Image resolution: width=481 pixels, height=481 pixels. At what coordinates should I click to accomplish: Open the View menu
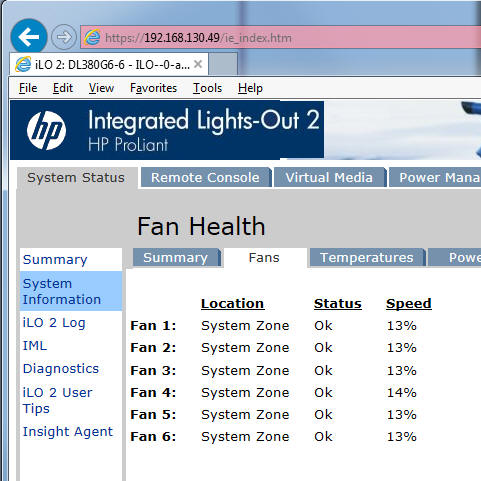pyautogui.click(x=101, y=88)
